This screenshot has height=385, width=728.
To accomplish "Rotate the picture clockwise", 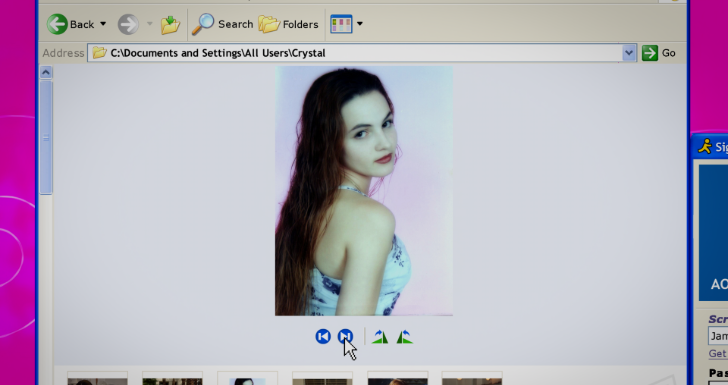I will pyautogui.click(x=380, y=337).
